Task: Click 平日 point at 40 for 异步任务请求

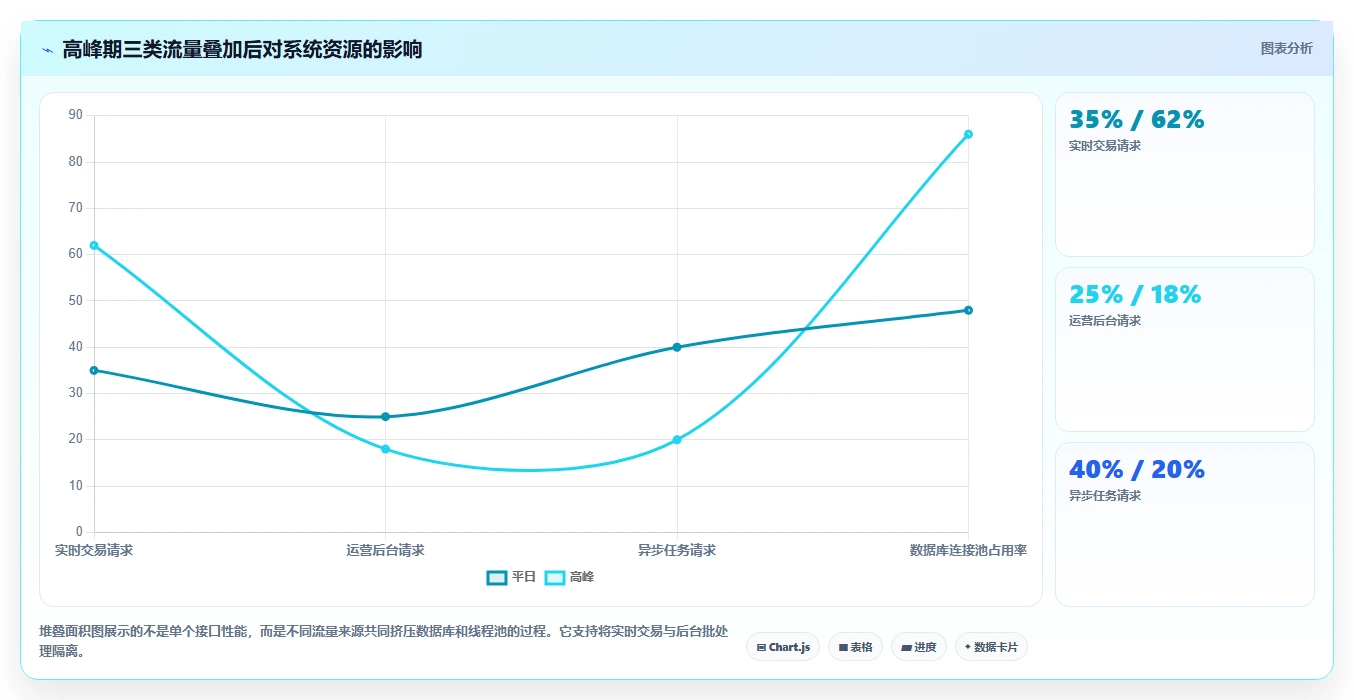Action: (677, 347)
